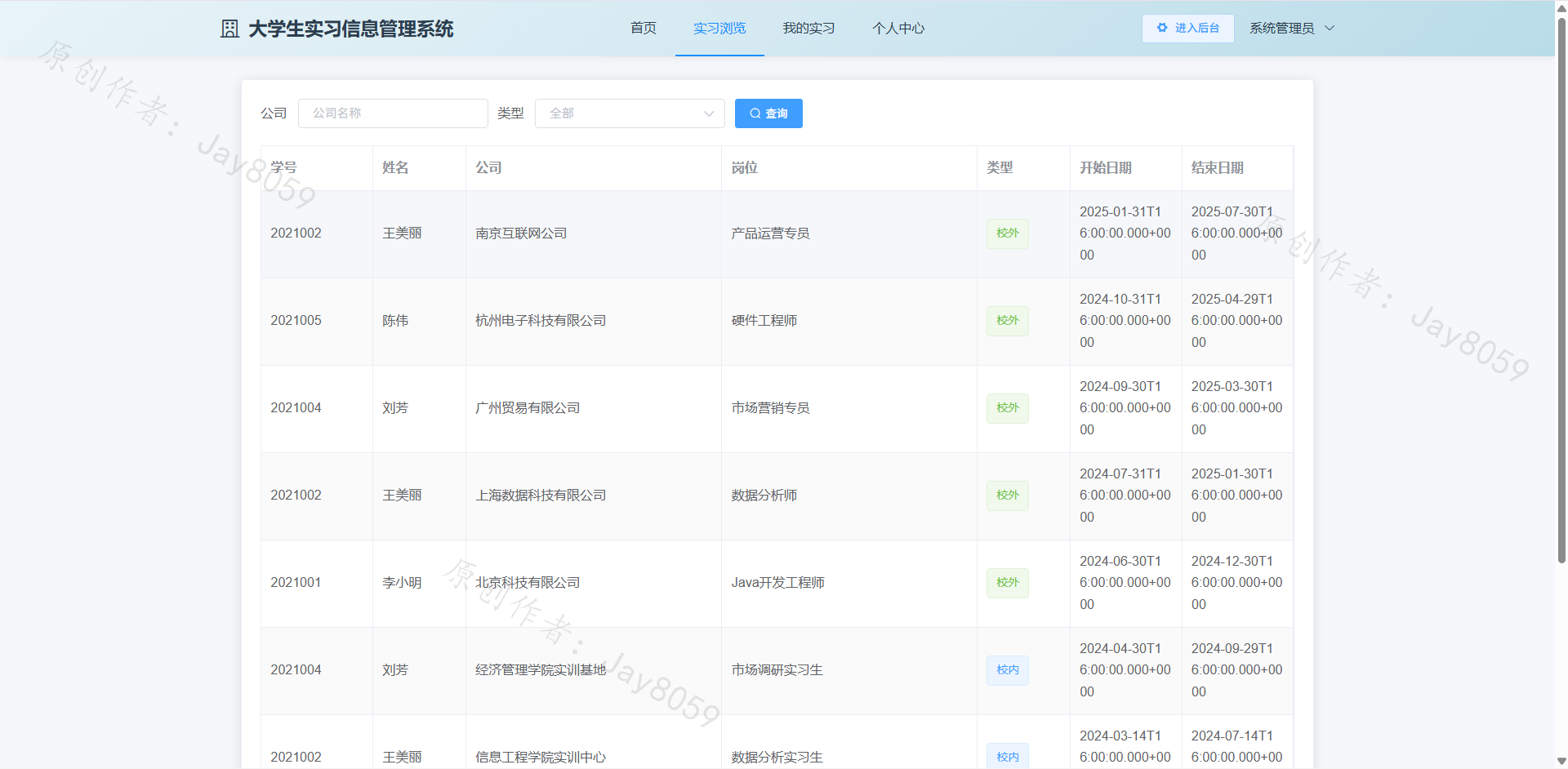The image size is (1568, 769).
Task: Click 校内 tag in 经济管理学院实训基地 row
Action: click(1008, 670)
